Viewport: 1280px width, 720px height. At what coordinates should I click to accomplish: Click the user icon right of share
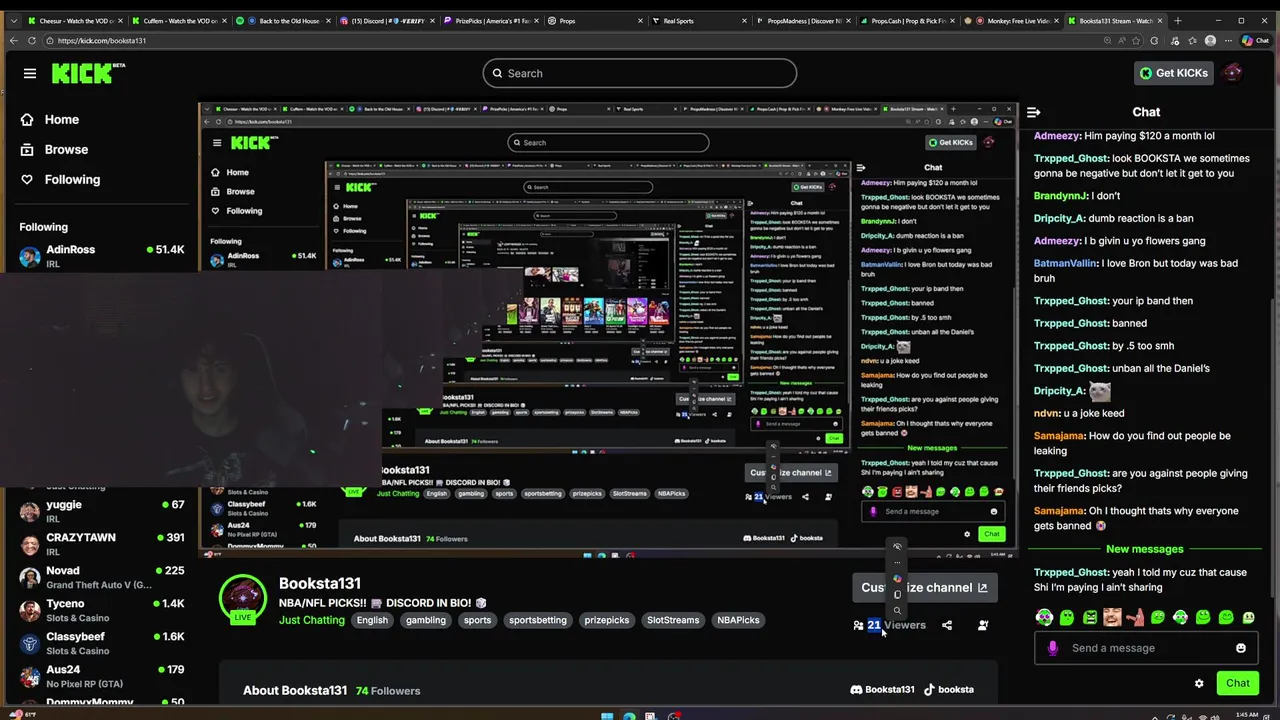tap(983, 625)
